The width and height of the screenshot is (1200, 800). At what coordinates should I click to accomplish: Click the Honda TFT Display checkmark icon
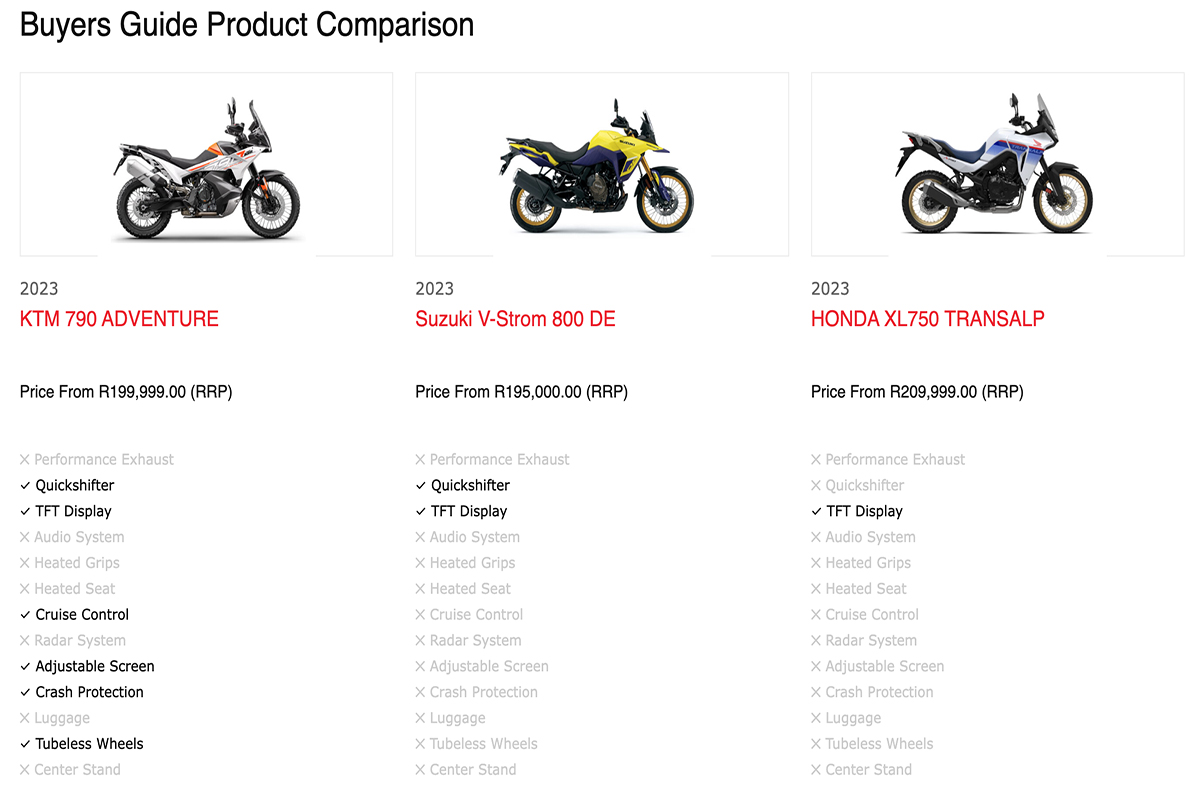[x=816, y=512]
